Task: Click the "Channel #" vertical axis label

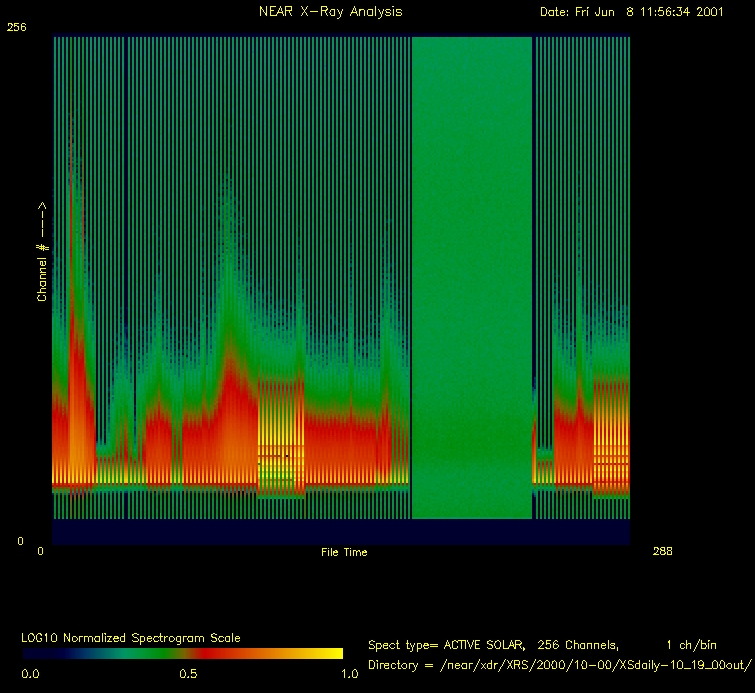Action: pyautogui.click(x=43, y=252)
